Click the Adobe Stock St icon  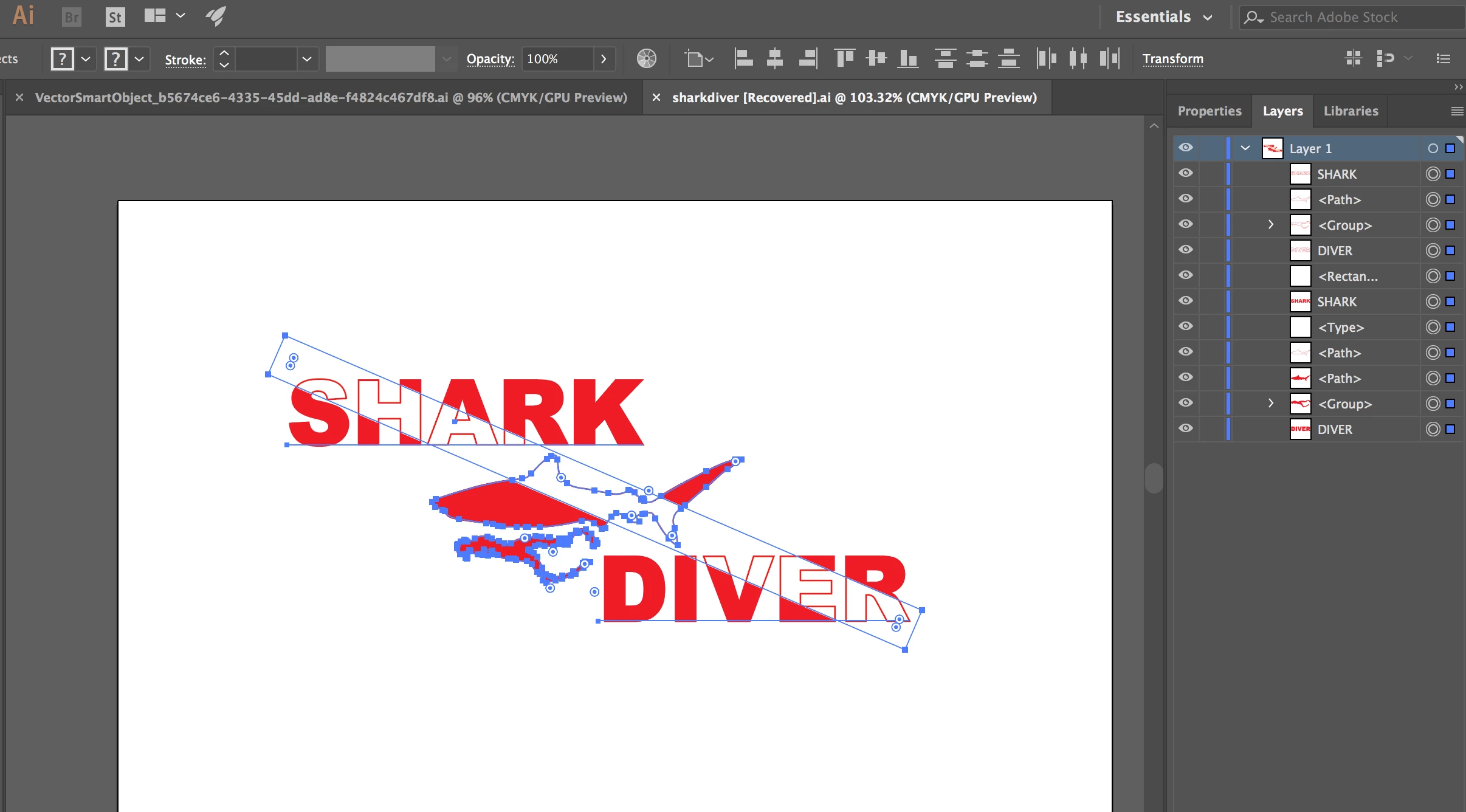coord(114,16)
